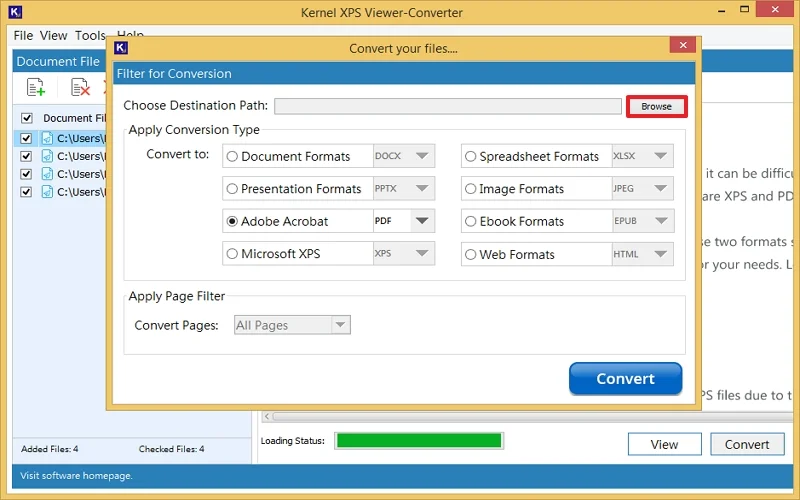The height and width of the screenshot is (500, 800).
Task: Click XPS file icon in first file row
Action: click(x=47, y=138)
